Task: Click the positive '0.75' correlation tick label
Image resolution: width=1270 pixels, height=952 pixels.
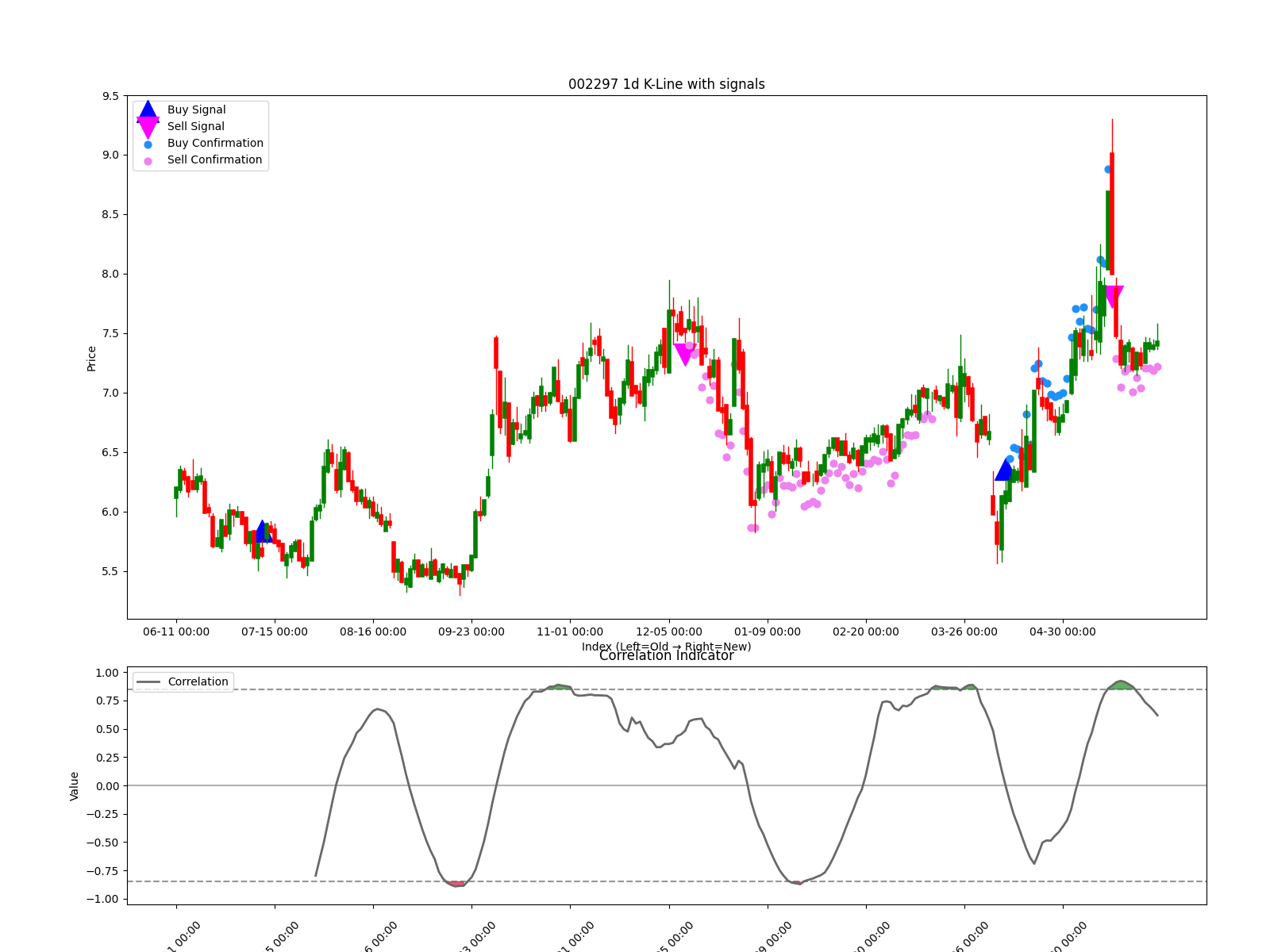Action: click(x=106, y=701)
